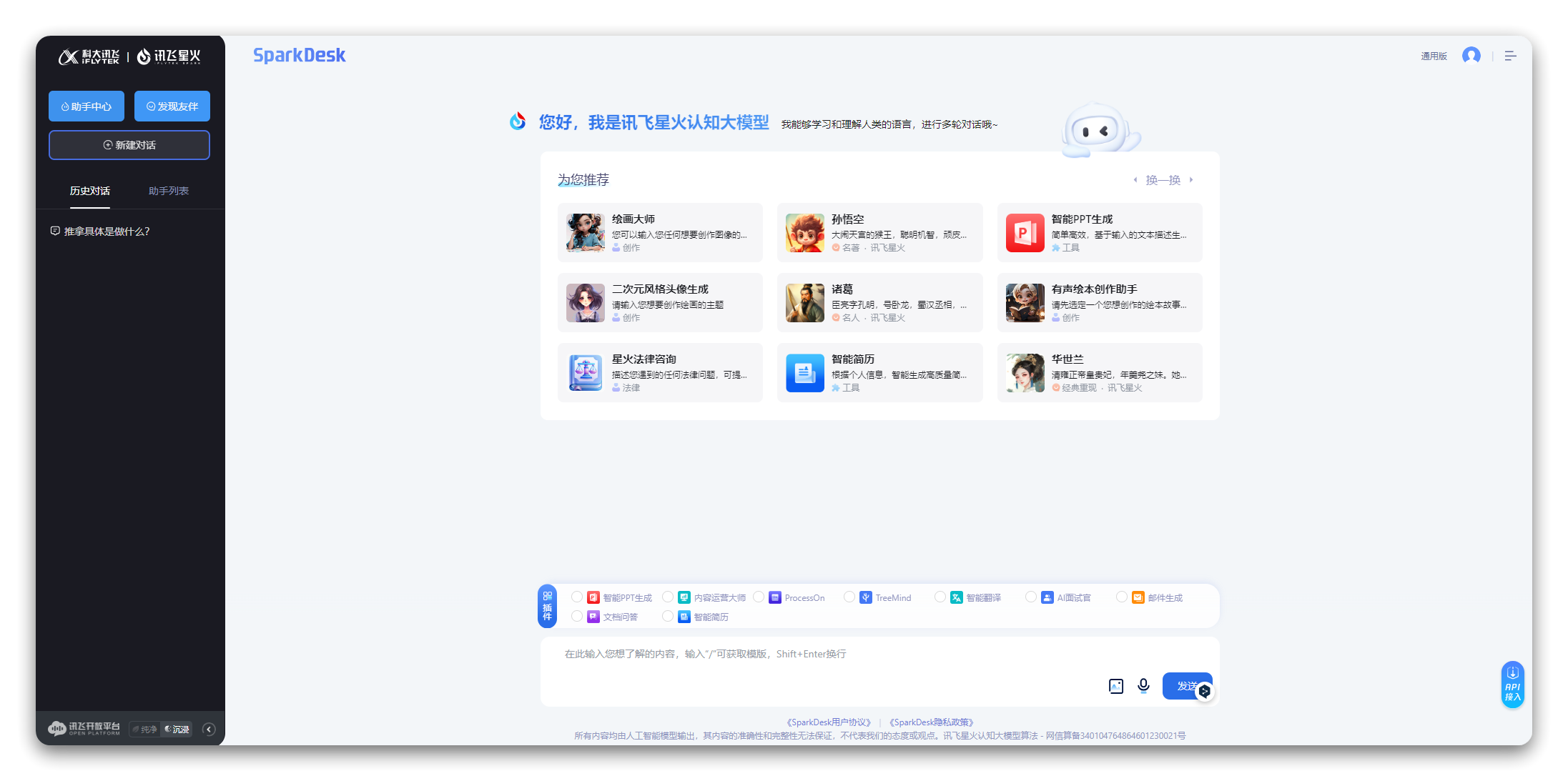Switch to 沉浸 display mode

(x=177, y=730)
